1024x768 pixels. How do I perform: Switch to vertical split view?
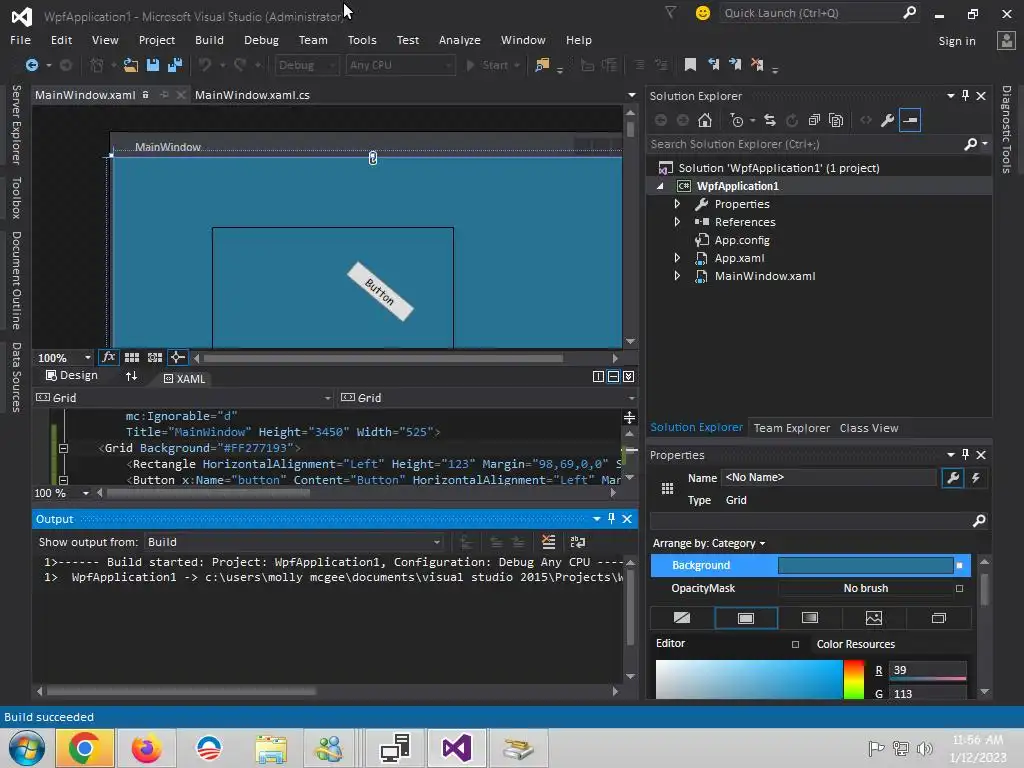tap(598, 377)
